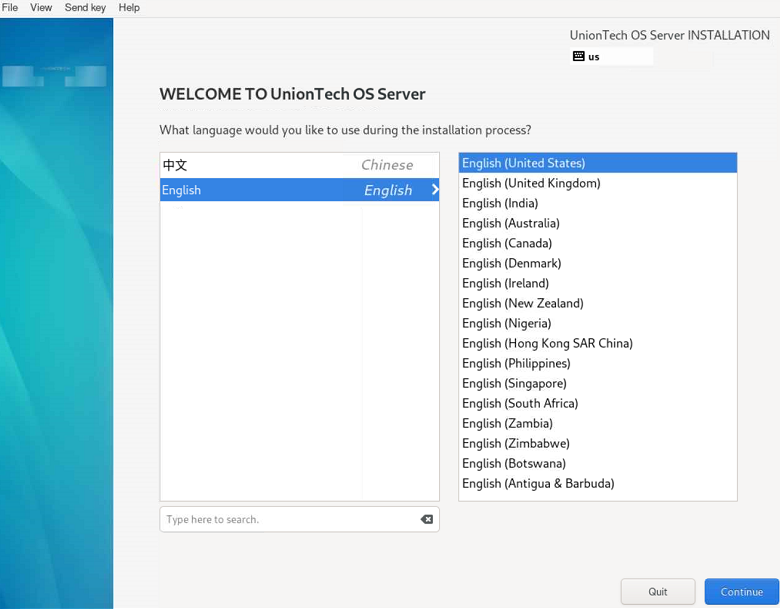The width and height of the screenshot is (780, 609).
Task: Open the Send key menu
Action: click(85, 7)
